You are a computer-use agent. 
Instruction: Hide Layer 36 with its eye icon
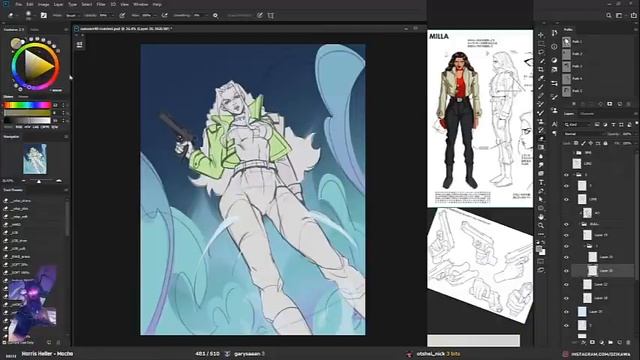(x=566, y=271)
